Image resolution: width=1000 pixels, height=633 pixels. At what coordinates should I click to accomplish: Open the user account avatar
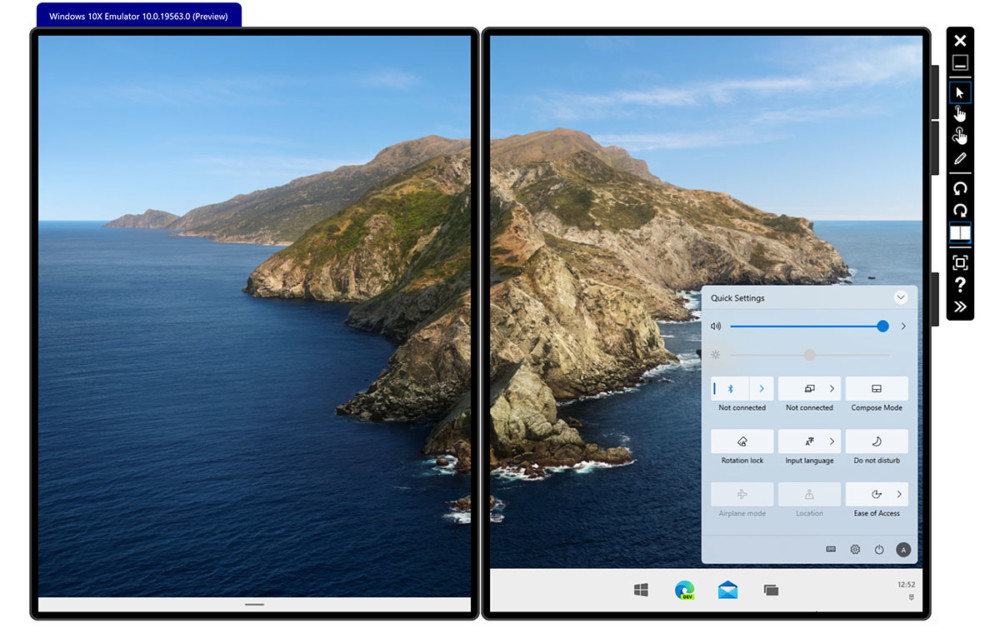tap(903, 549)
